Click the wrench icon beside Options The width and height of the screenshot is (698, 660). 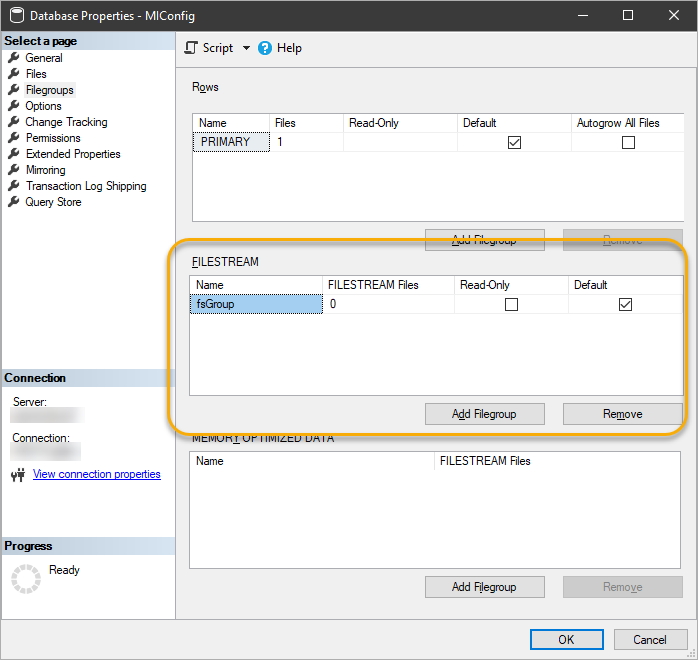coord(14,106)
